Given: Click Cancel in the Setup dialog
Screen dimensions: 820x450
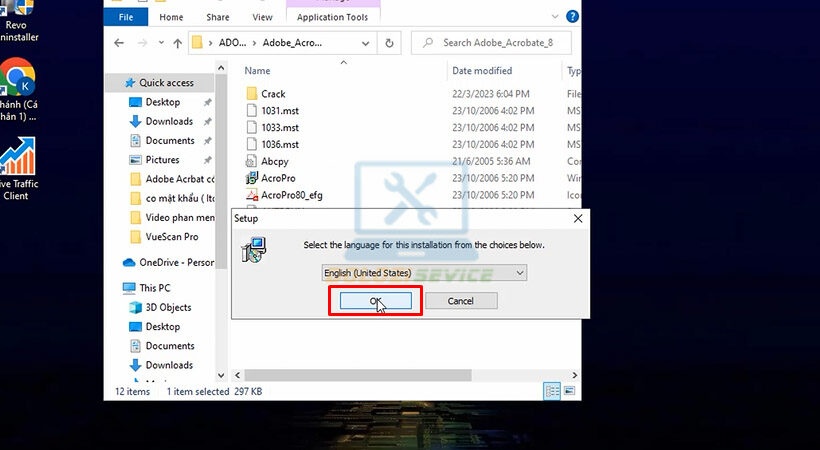Looking at the screenshot, I should pyautogui.click(x=461, y=301).
